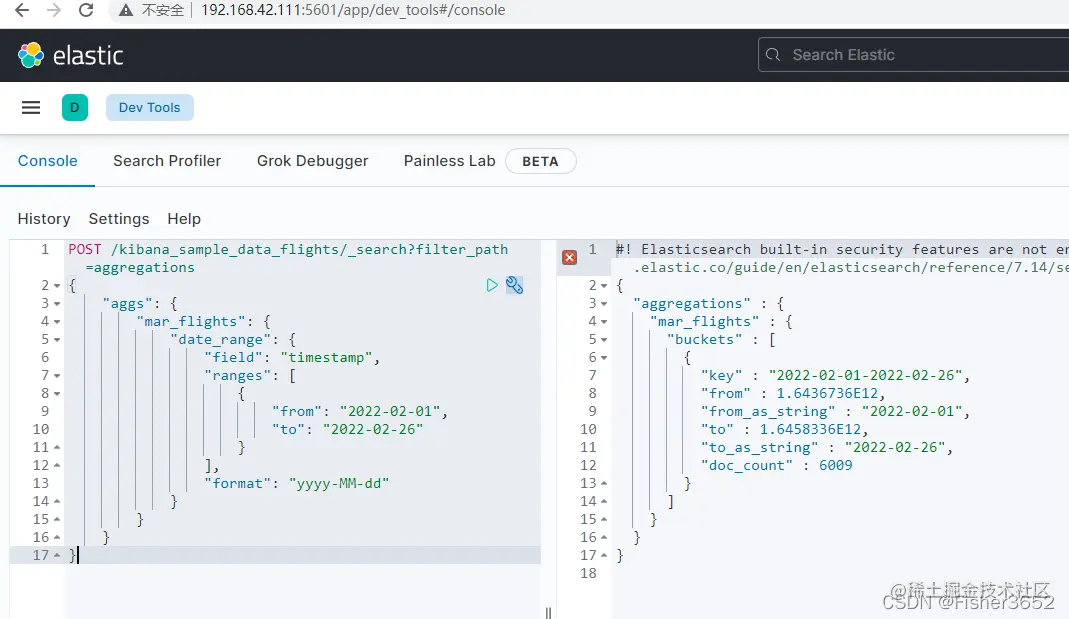
Task: Click the "doc_count" : 6009 line
Action: [x=777, y=466]
